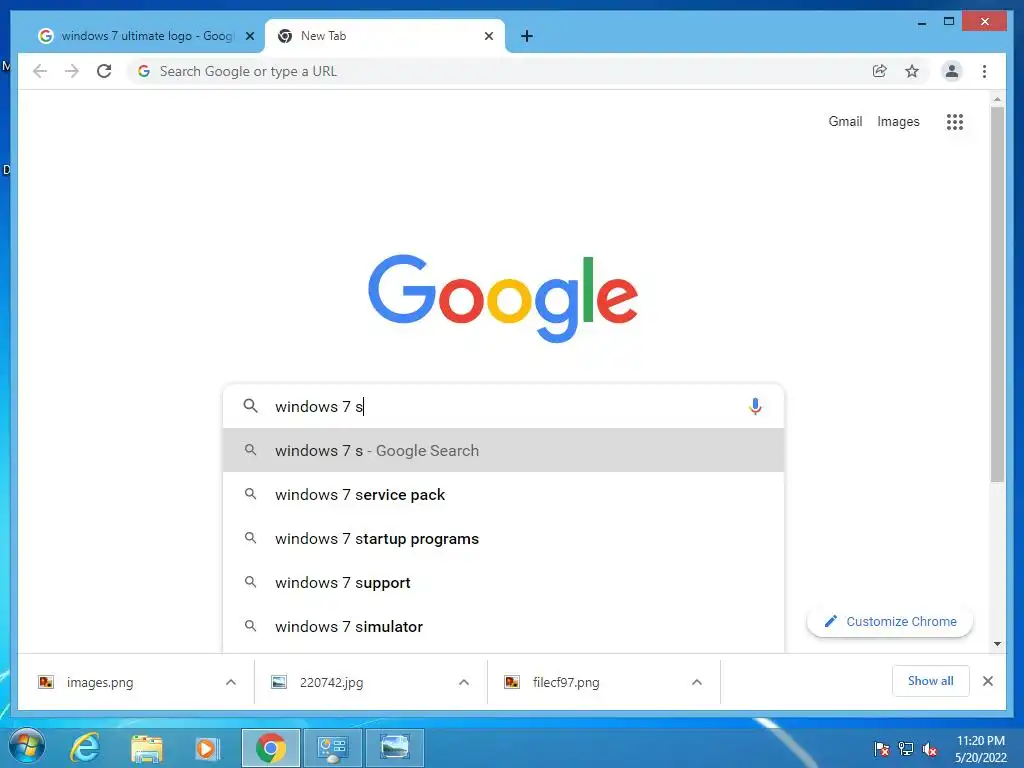The height and width of the screenshot is (768, 1024).
Task: Open the Google apps grid
Action: [x=955, y=121]
